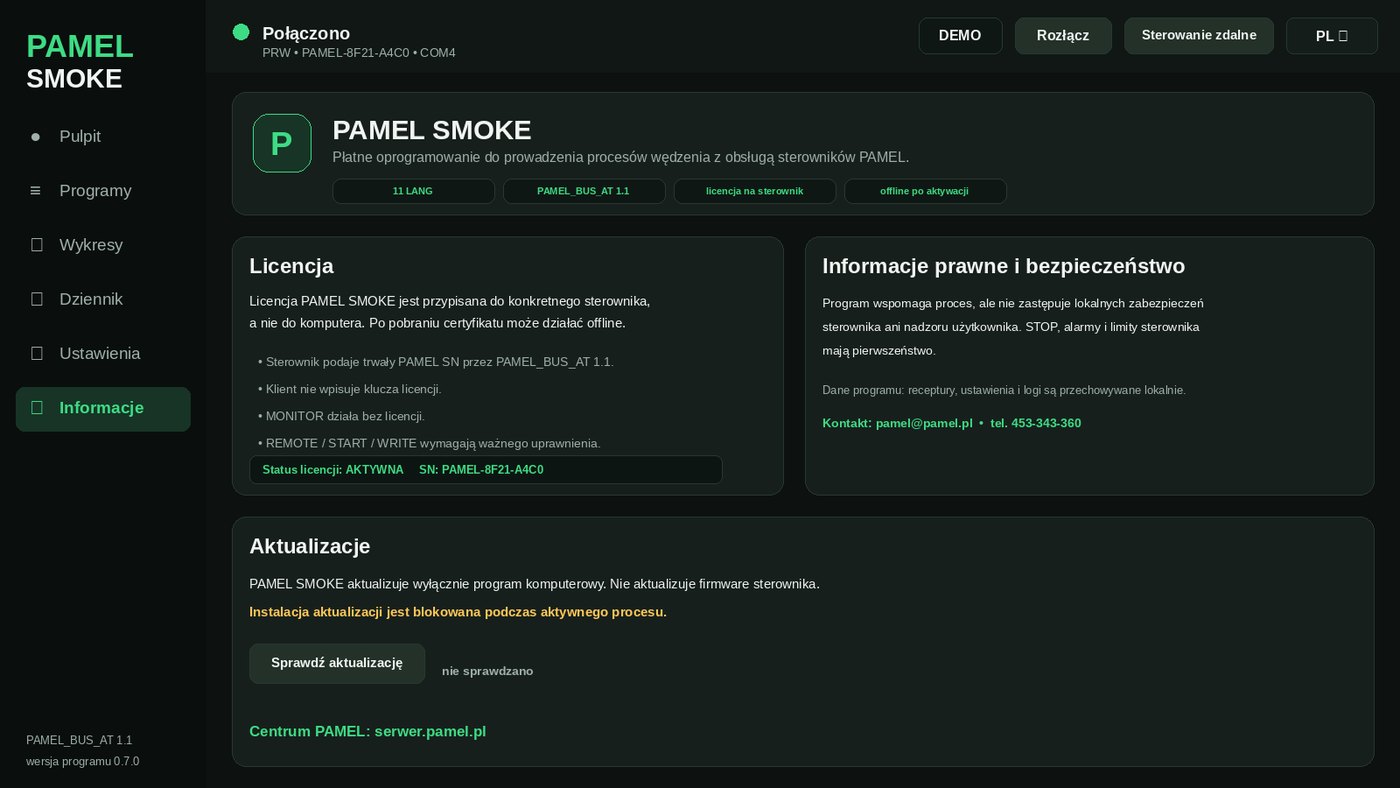Click the green connection status dot

pyautogui.click(x=241, y=32)
